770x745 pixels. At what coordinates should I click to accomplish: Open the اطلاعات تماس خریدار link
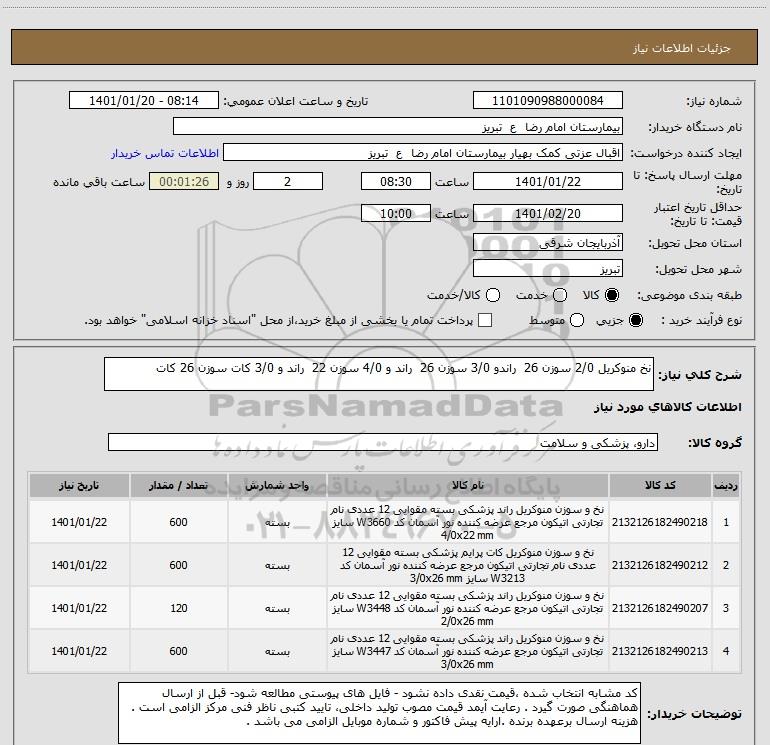point(165,153)
